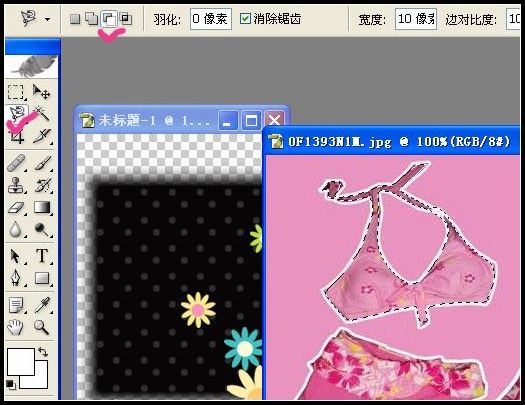Click the 宽度 width input field
Screen dimensions: 525x405
(416, 19)
